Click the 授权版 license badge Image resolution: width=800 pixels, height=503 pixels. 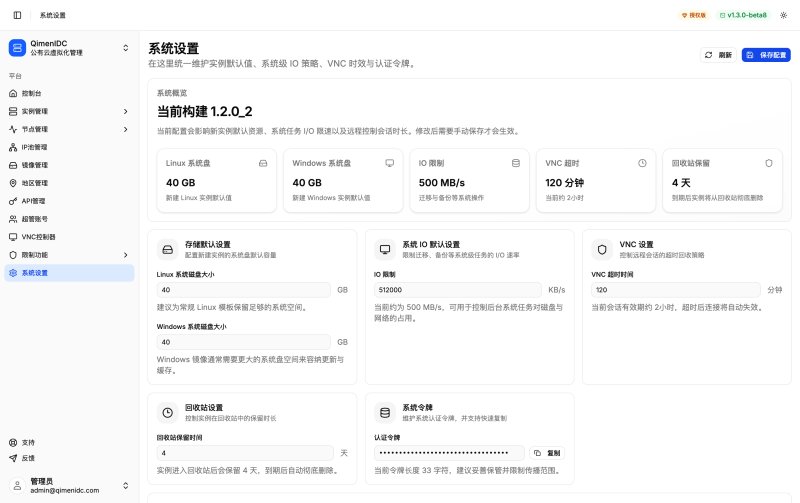pyautogui.click(x=694, y=15)
